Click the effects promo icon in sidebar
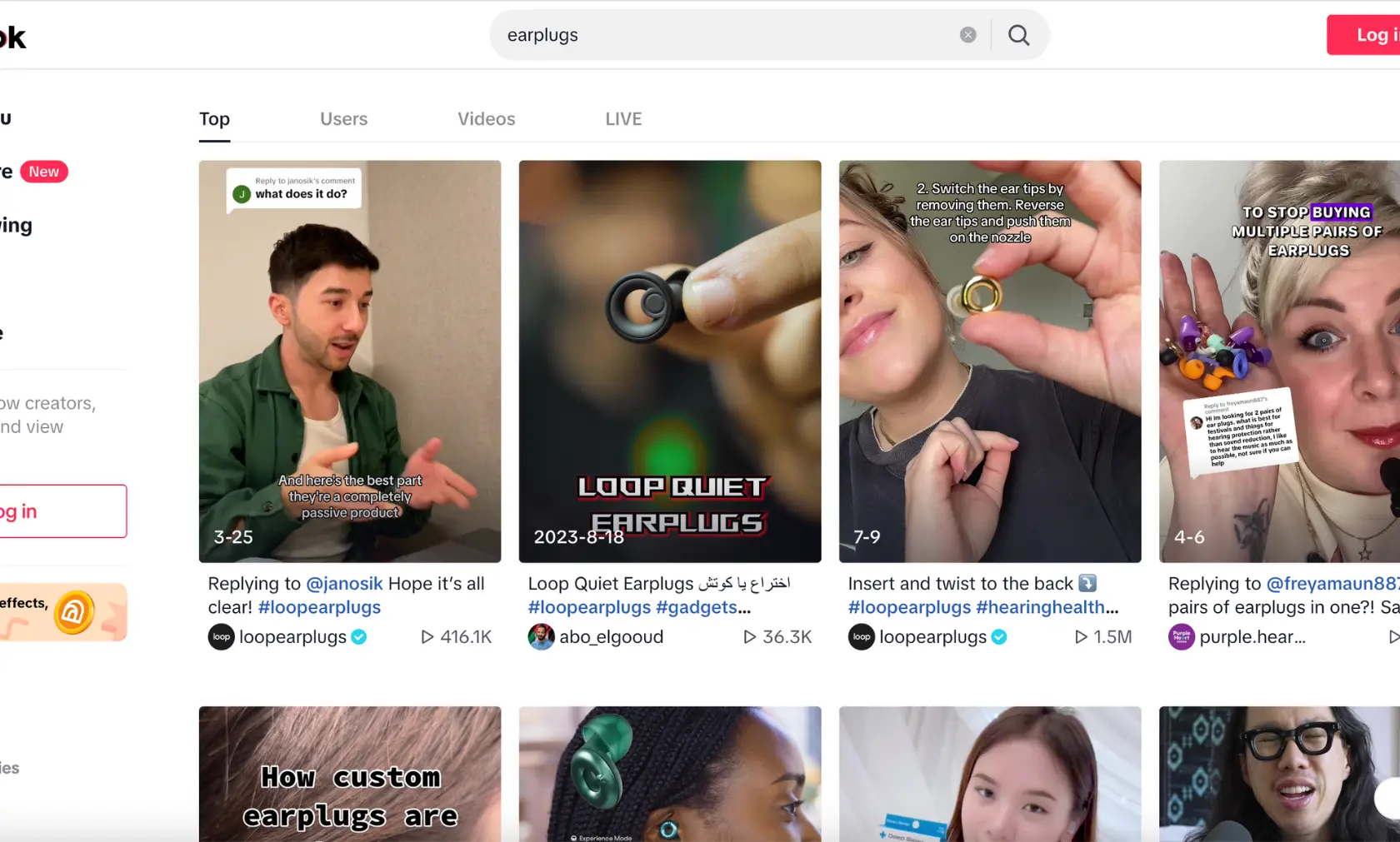 click(73, 613)
